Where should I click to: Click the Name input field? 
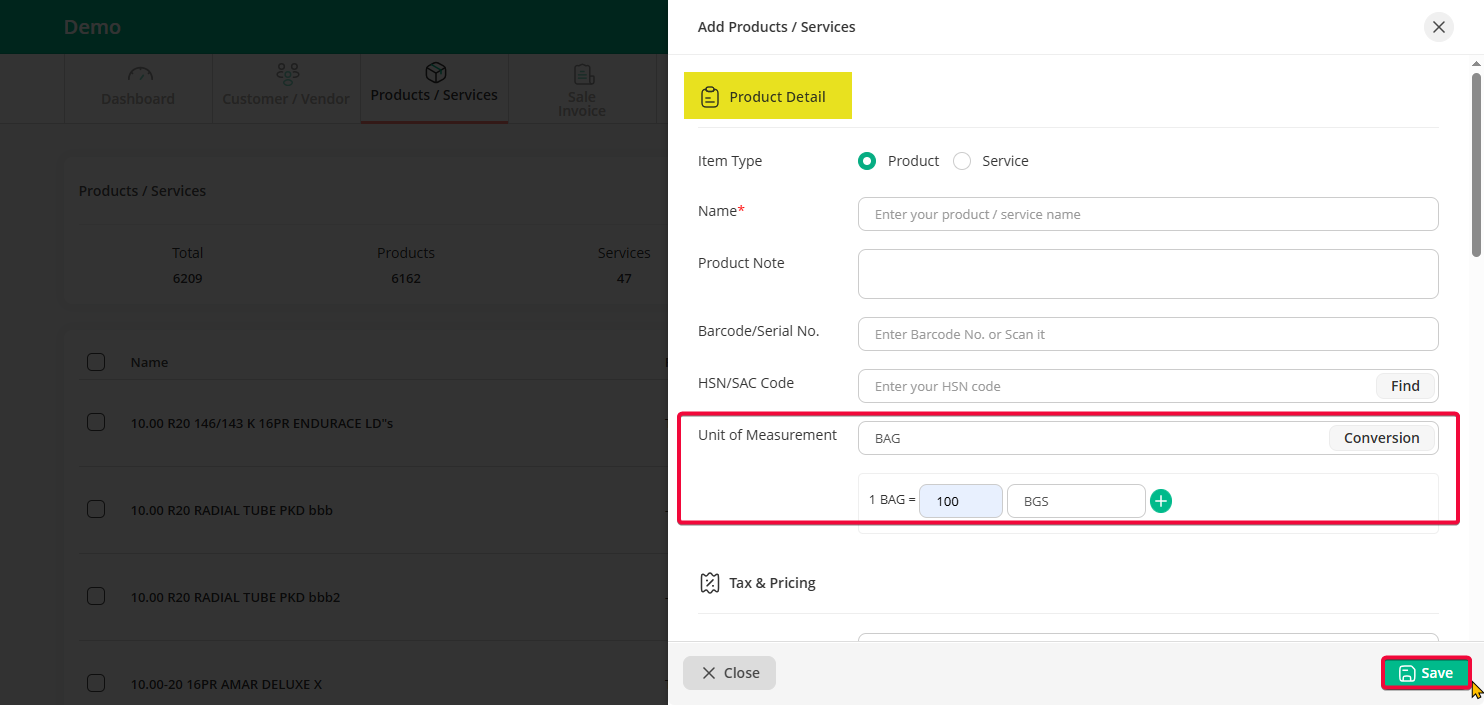[1148, 214]
